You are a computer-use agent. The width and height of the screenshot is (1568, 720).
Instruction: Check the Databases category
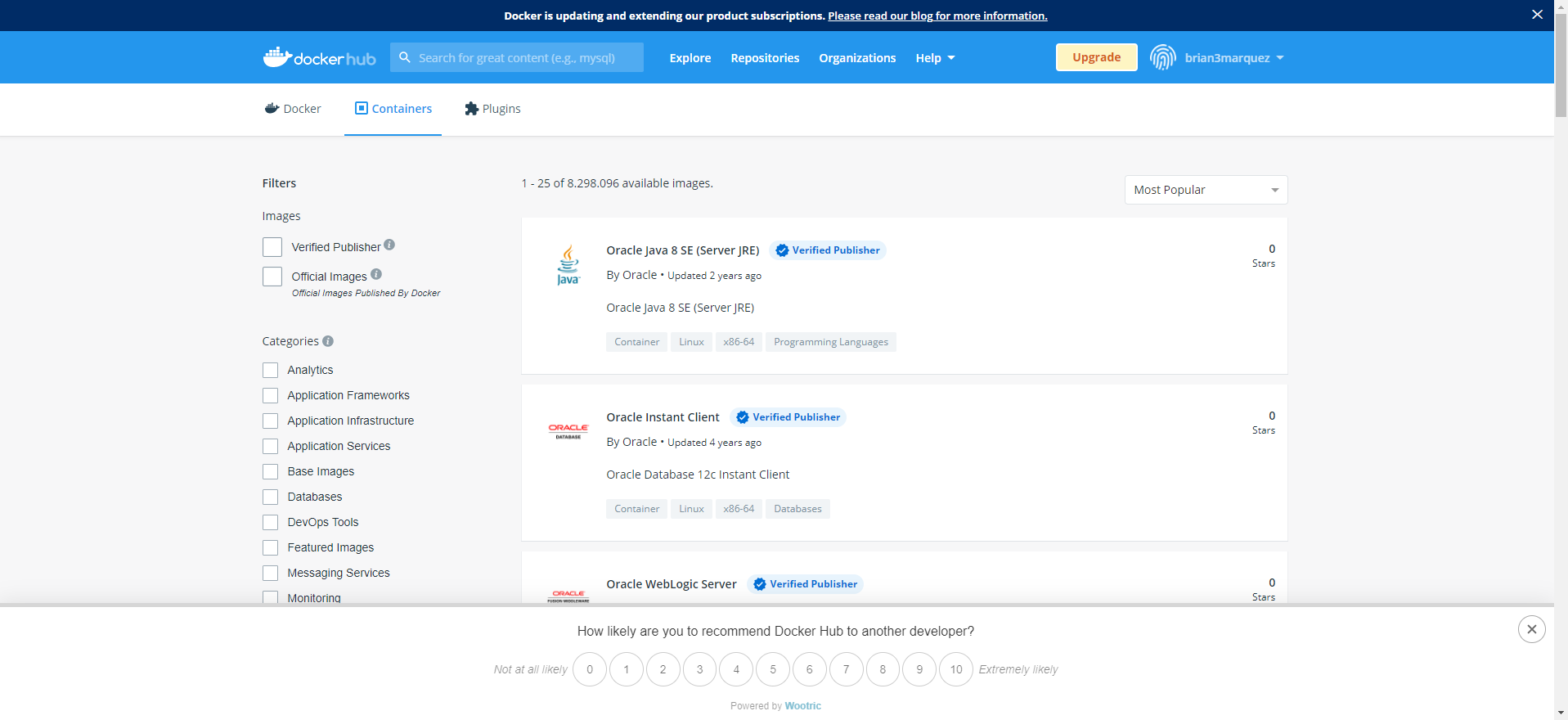coord(270,497)
